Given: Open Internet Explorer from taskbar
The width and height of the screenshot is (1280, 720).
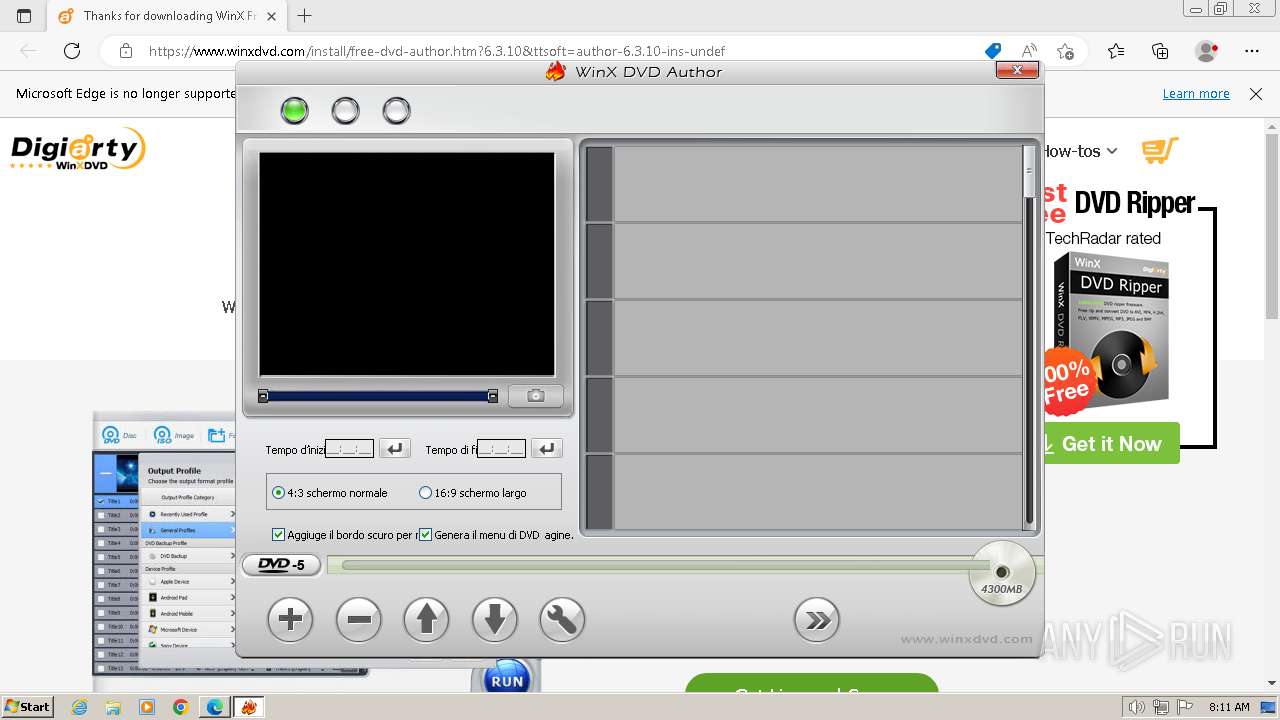Looking at the screenshot, I should coord(80,707).
